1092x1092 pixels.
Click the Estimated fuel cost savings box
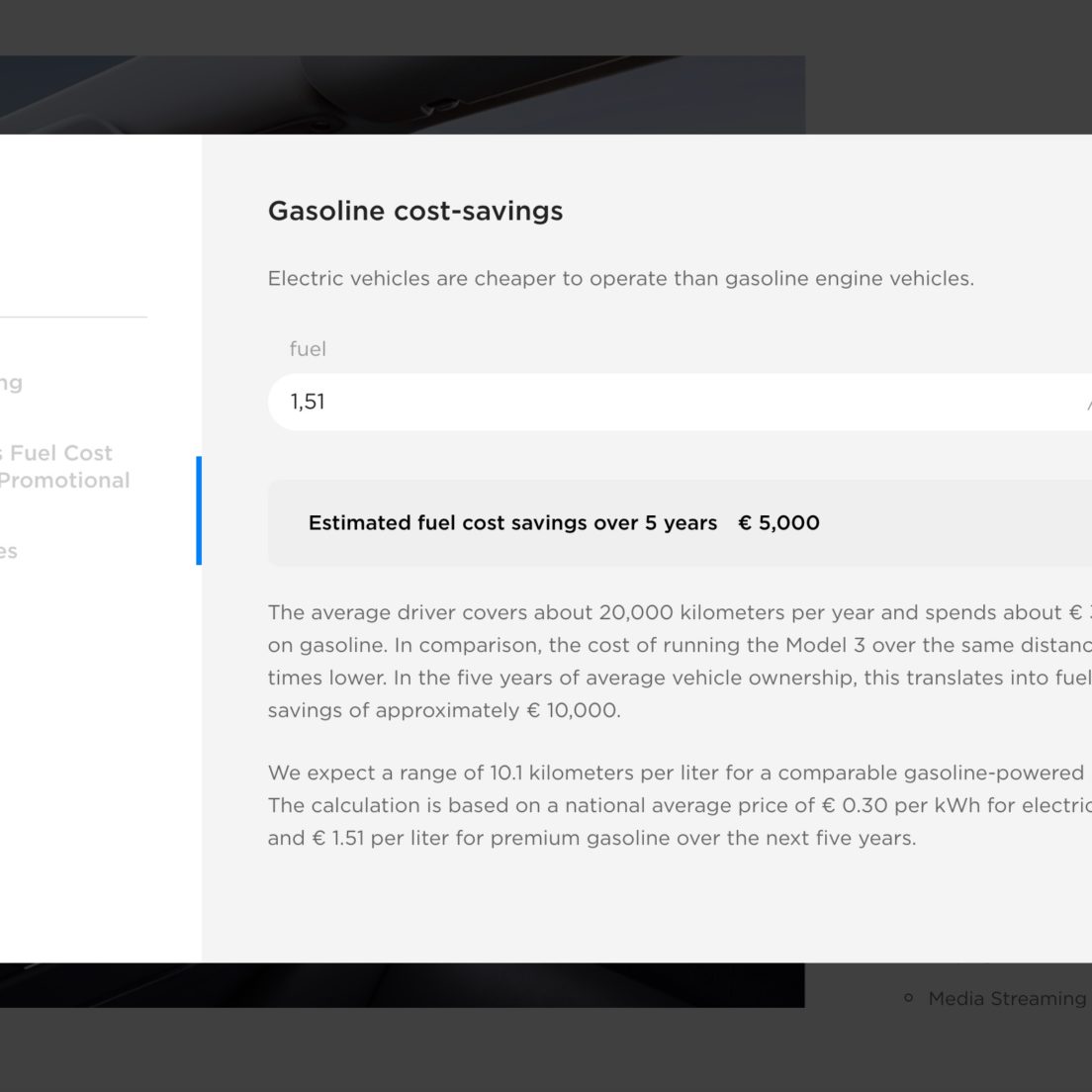click(x=680, y=523)
